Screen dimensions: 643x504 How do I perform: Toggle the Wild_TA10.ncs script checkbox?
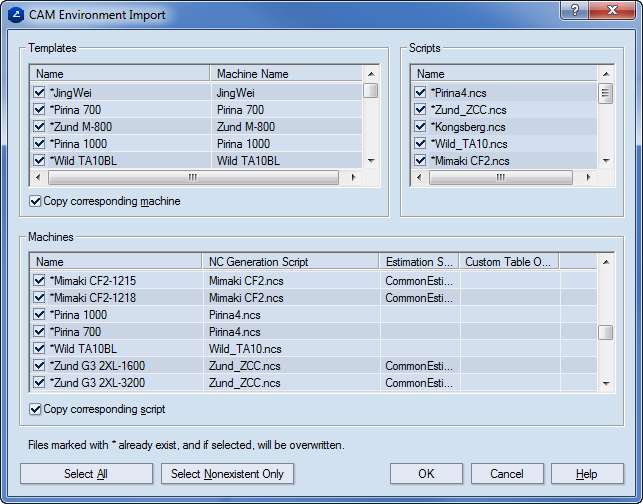point(420,144)
